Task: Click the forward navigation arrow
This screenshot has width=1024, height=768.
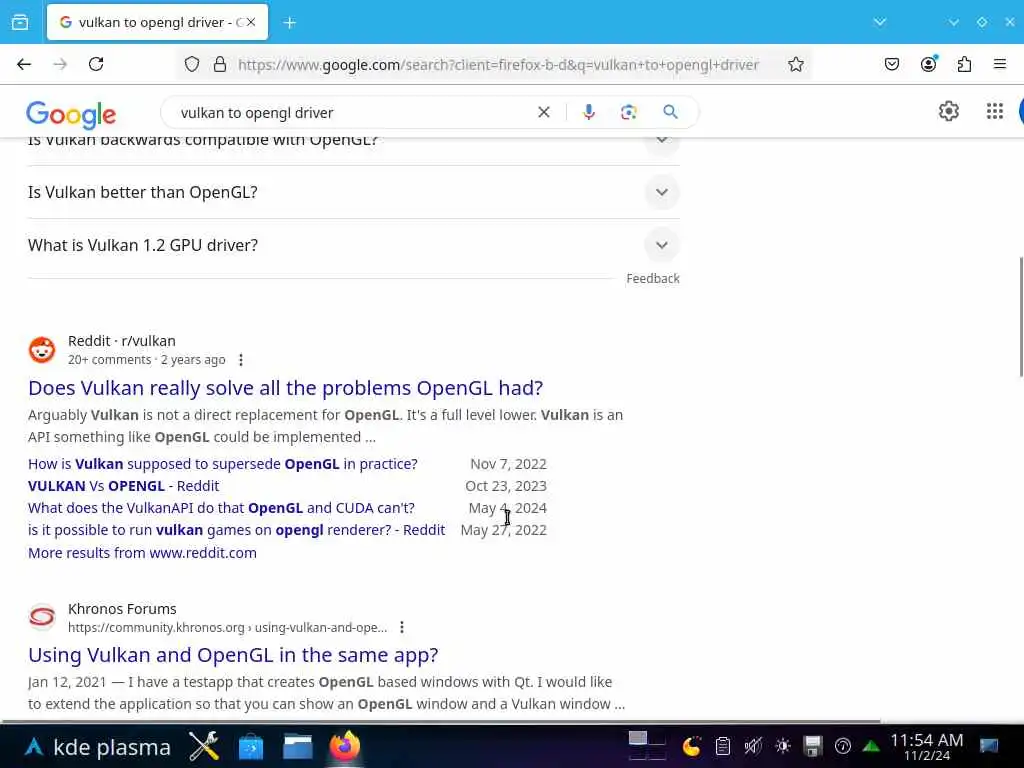Action: pyautogui.click(x=60, y=64)
